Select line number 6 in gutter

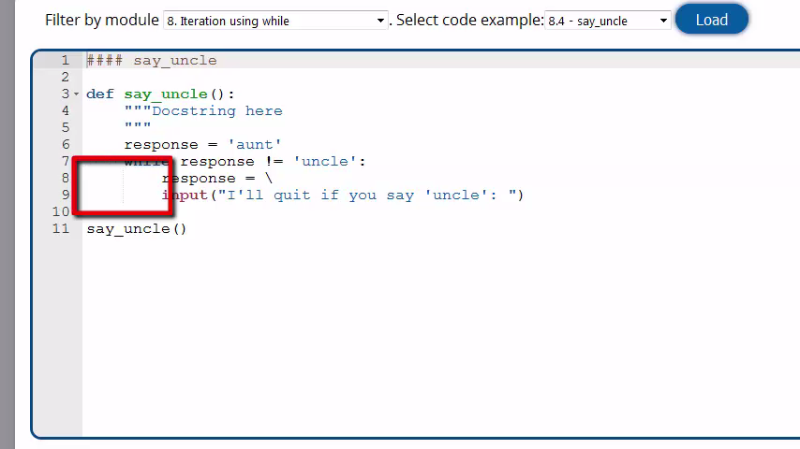(64, 145)
